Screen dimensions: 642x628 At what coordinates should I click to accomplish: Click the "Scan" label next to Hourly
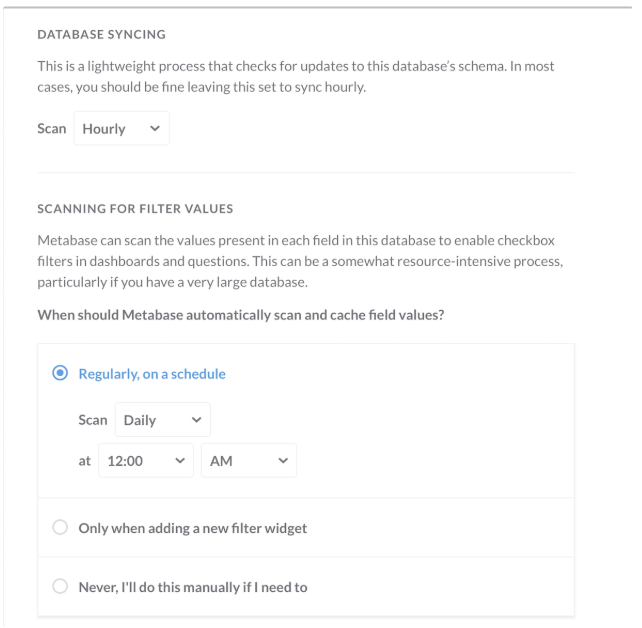coord(52,129)
